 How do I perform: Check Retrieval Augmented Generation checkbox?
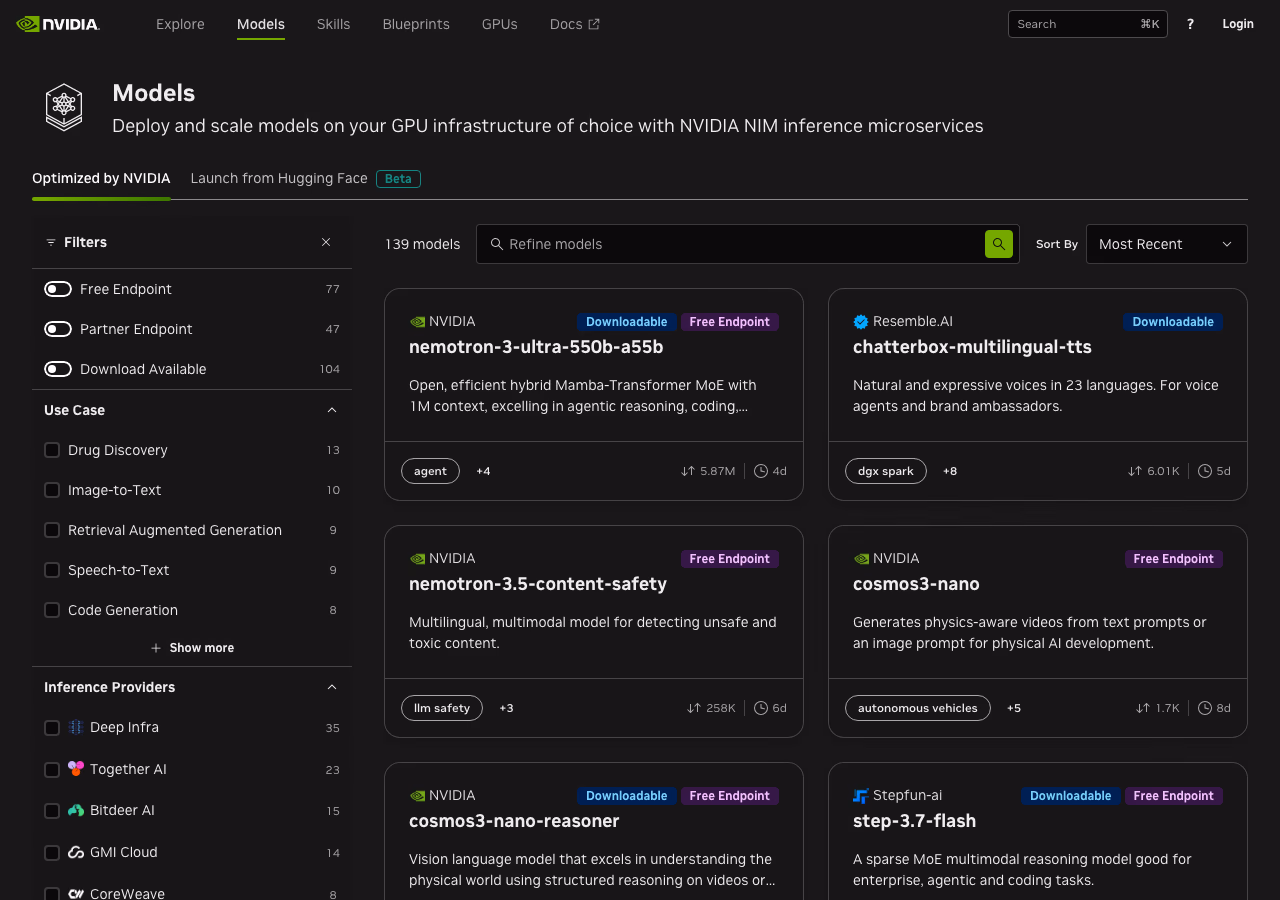click(52, 530)
